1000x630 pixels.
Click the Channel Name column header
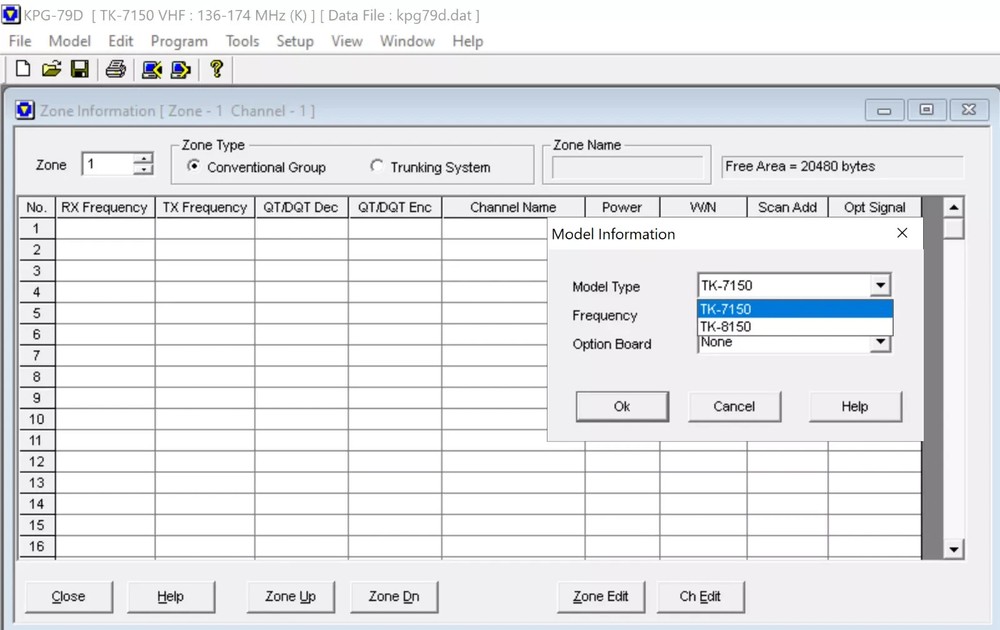tap(513, 207)
